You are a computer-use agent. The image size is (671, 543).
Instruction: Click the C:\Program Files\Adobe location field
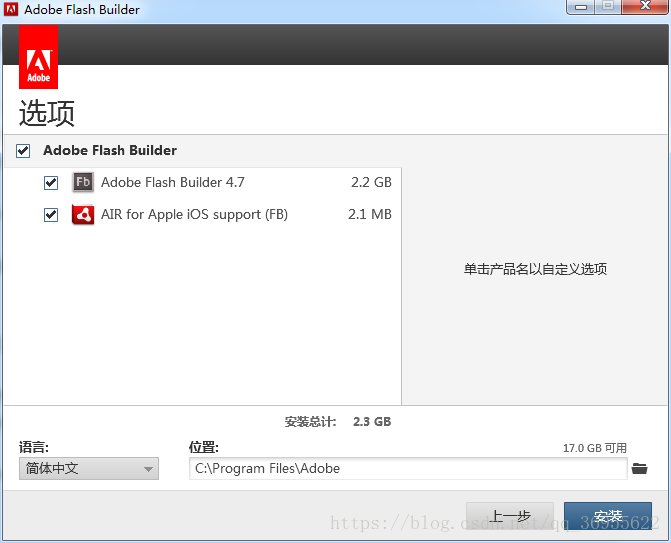408,469
